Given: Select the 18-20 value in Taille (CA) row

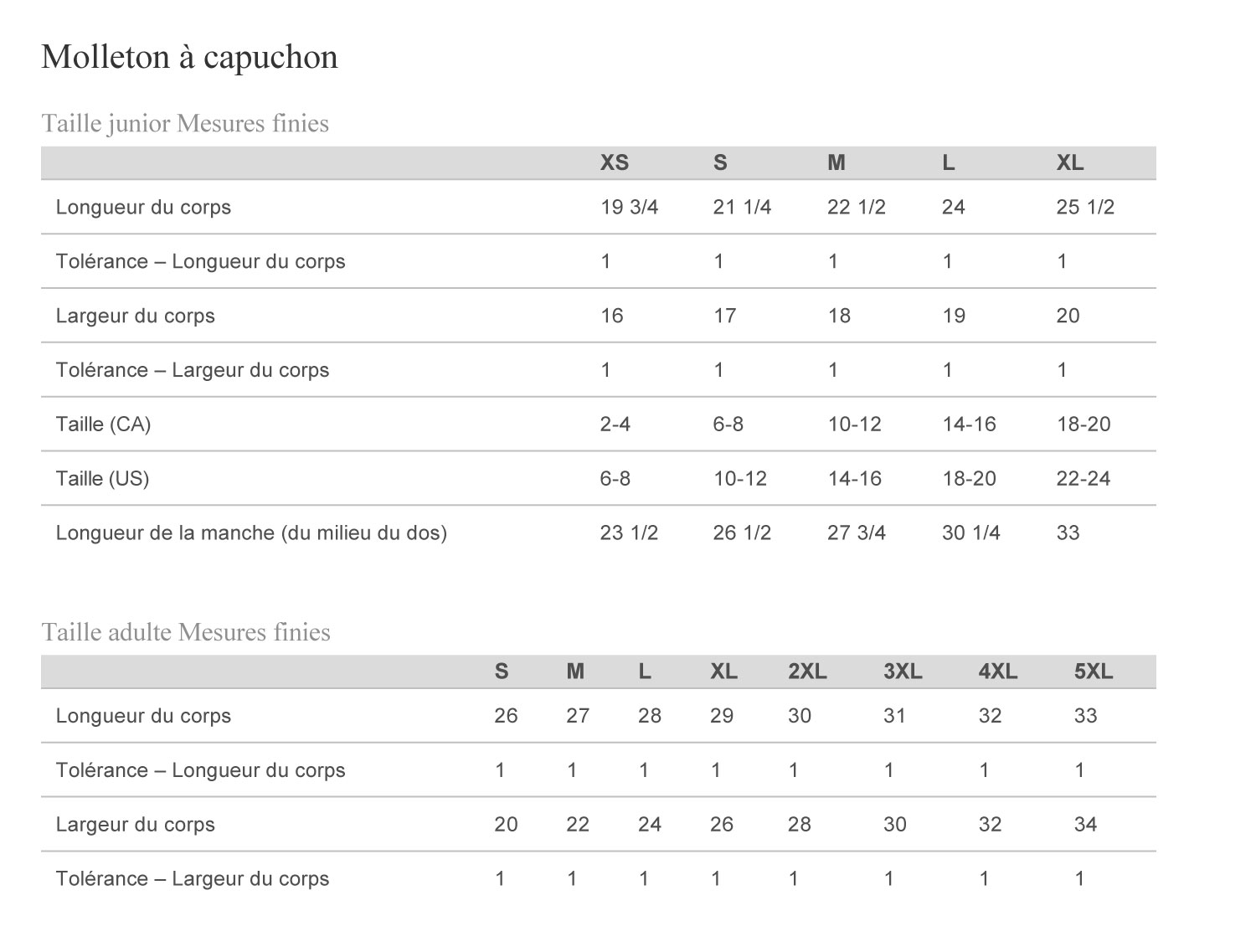Looking at the screenshot, I should [x=1084, y=424].
